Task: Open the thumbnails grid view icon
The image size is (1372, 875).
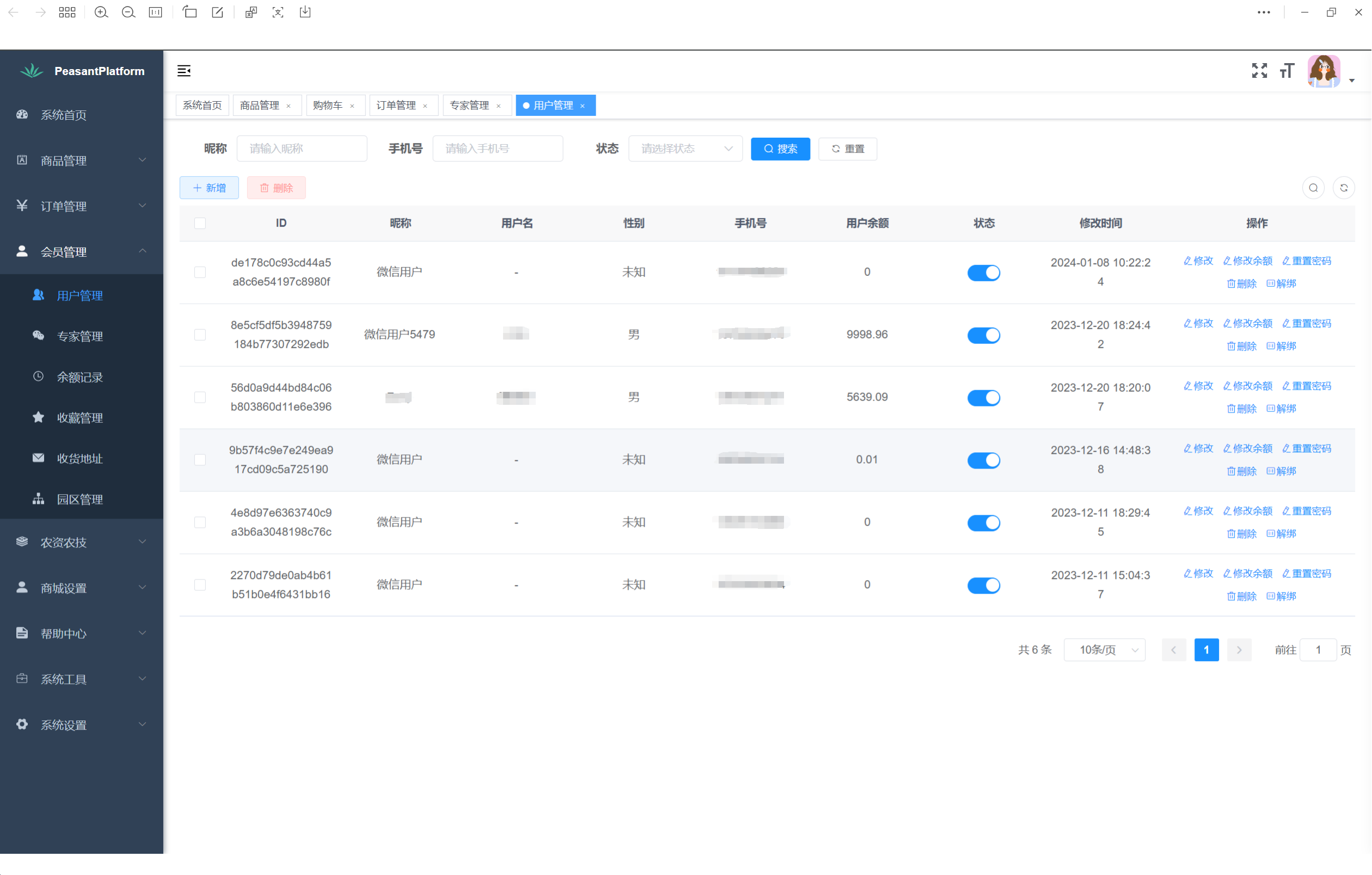Action: point(67,13)
